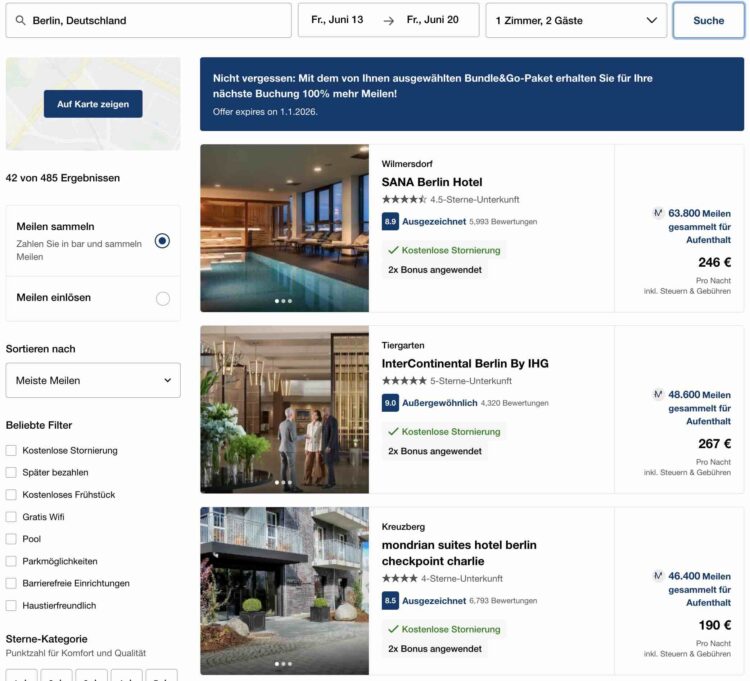Click the five-star rating of InterContinental Berlin

click(x=404, y=381)
